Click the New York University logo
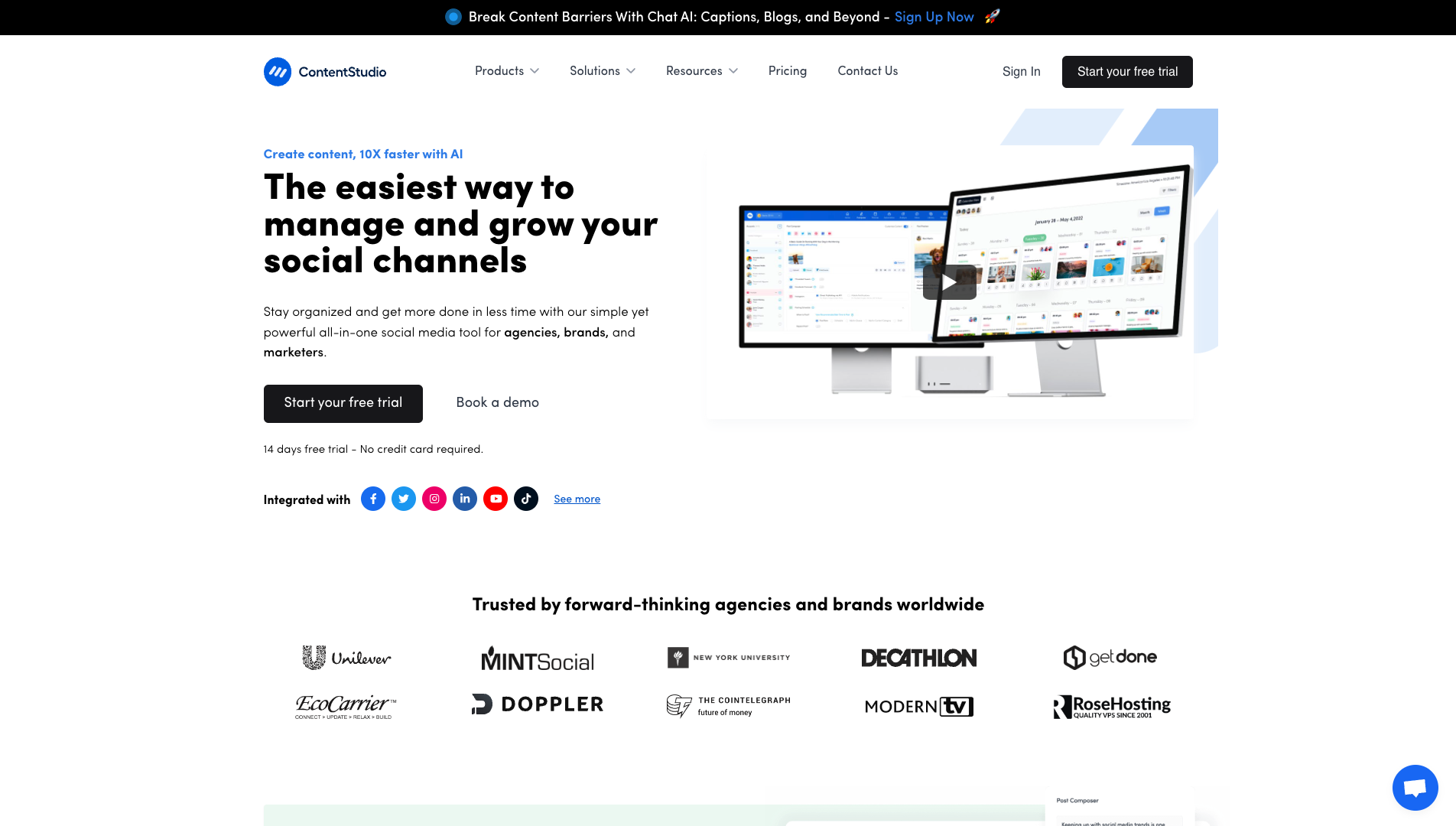Screen dimensions: 1456x826 point(729,658)
